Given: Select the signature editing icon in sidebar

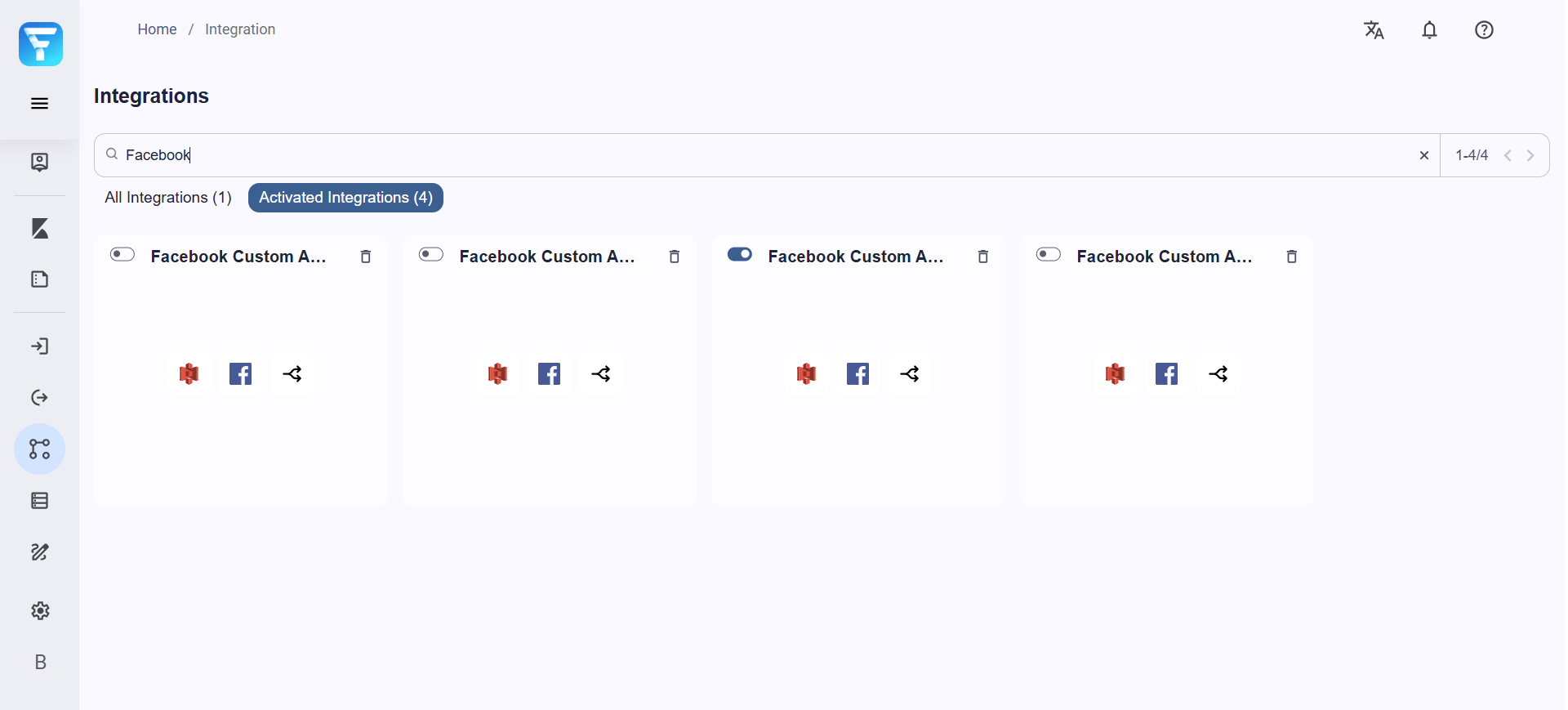Looking at the screenshot, I should (x=39, y=552).
